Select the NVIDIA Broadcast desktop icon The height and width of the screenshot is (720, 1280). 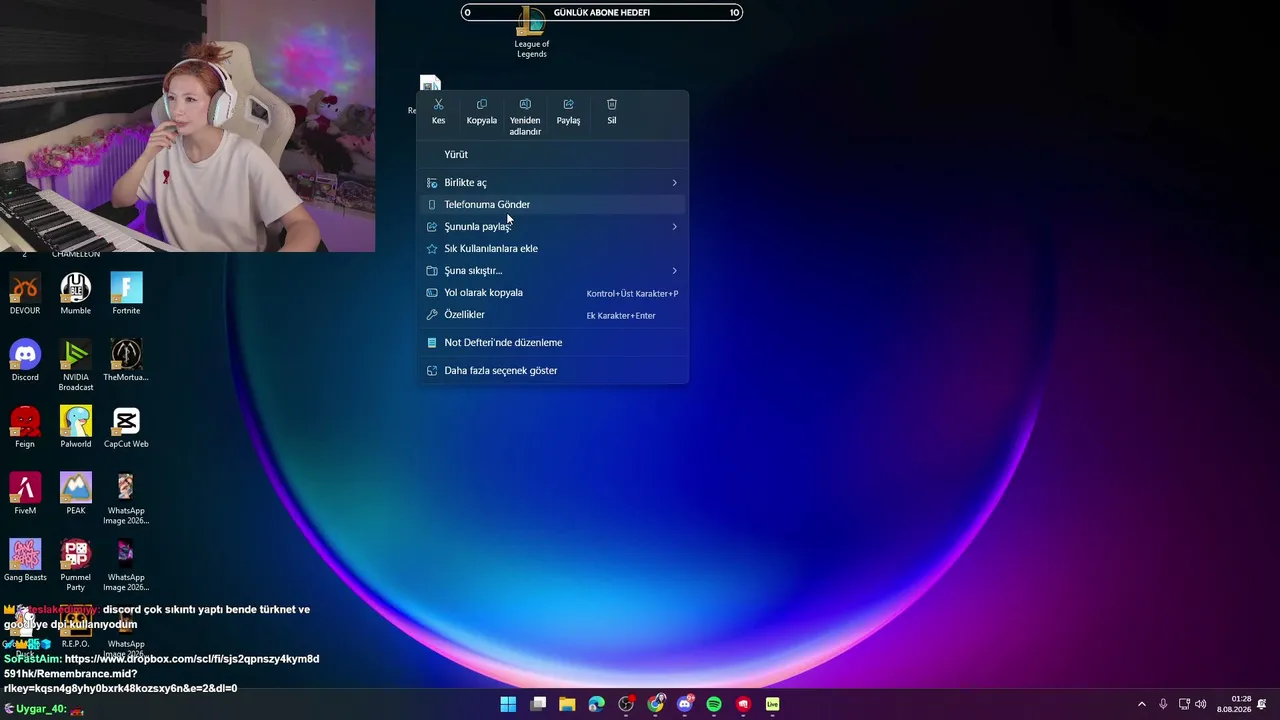(x=76, y=365)
